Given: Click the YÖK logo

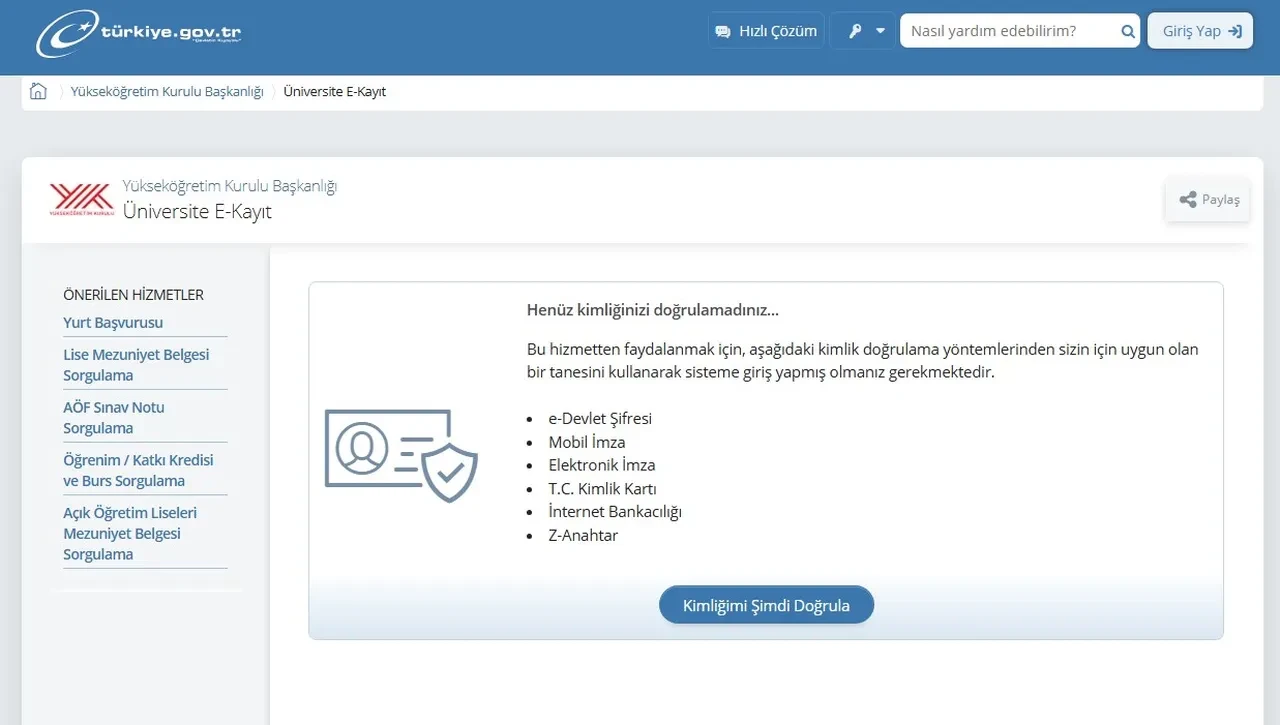Looking at the screenshot, I should pyautogui.click(x=81, y=199).
